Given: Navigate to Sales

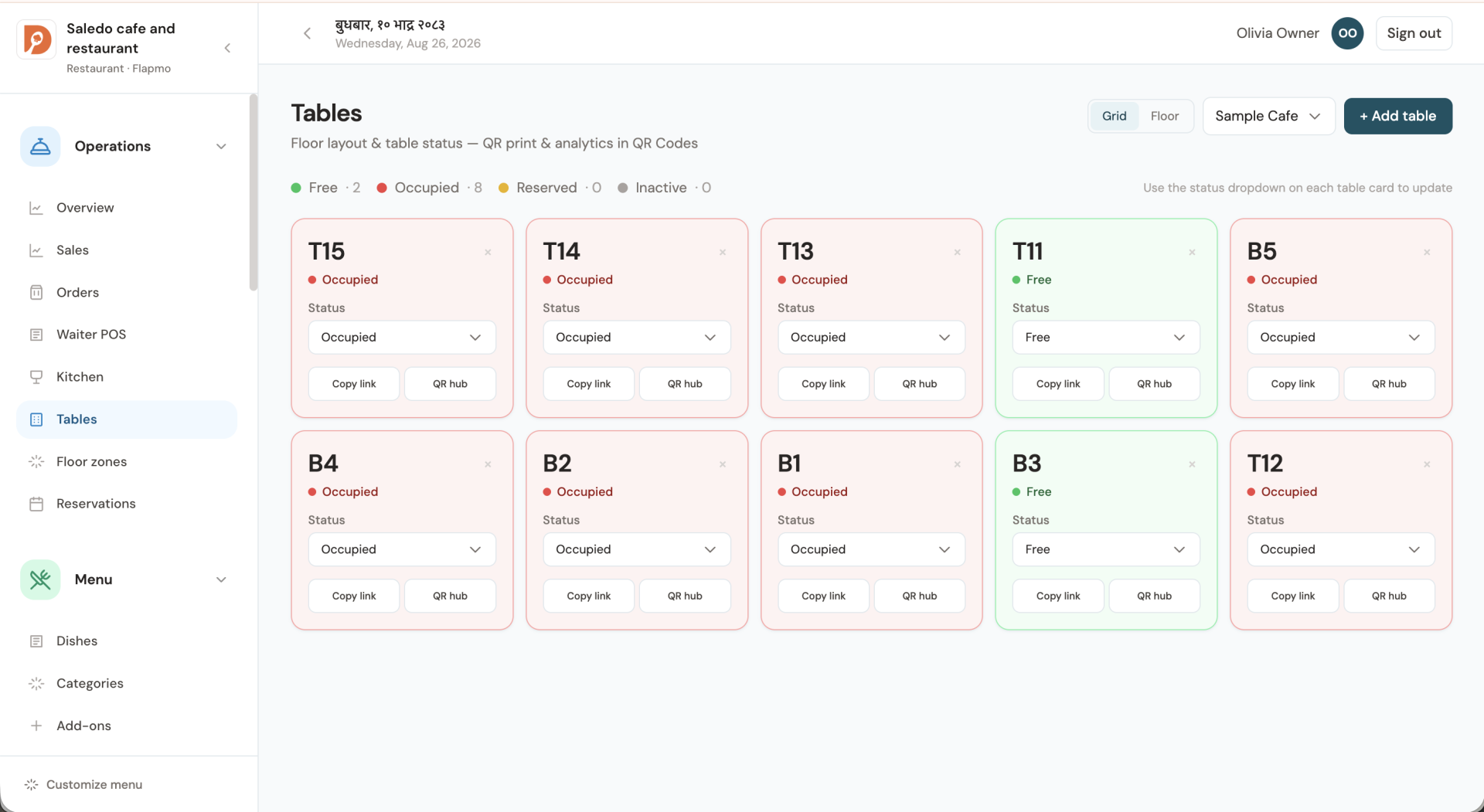Looking at the screenshot, I should [127, 250].
